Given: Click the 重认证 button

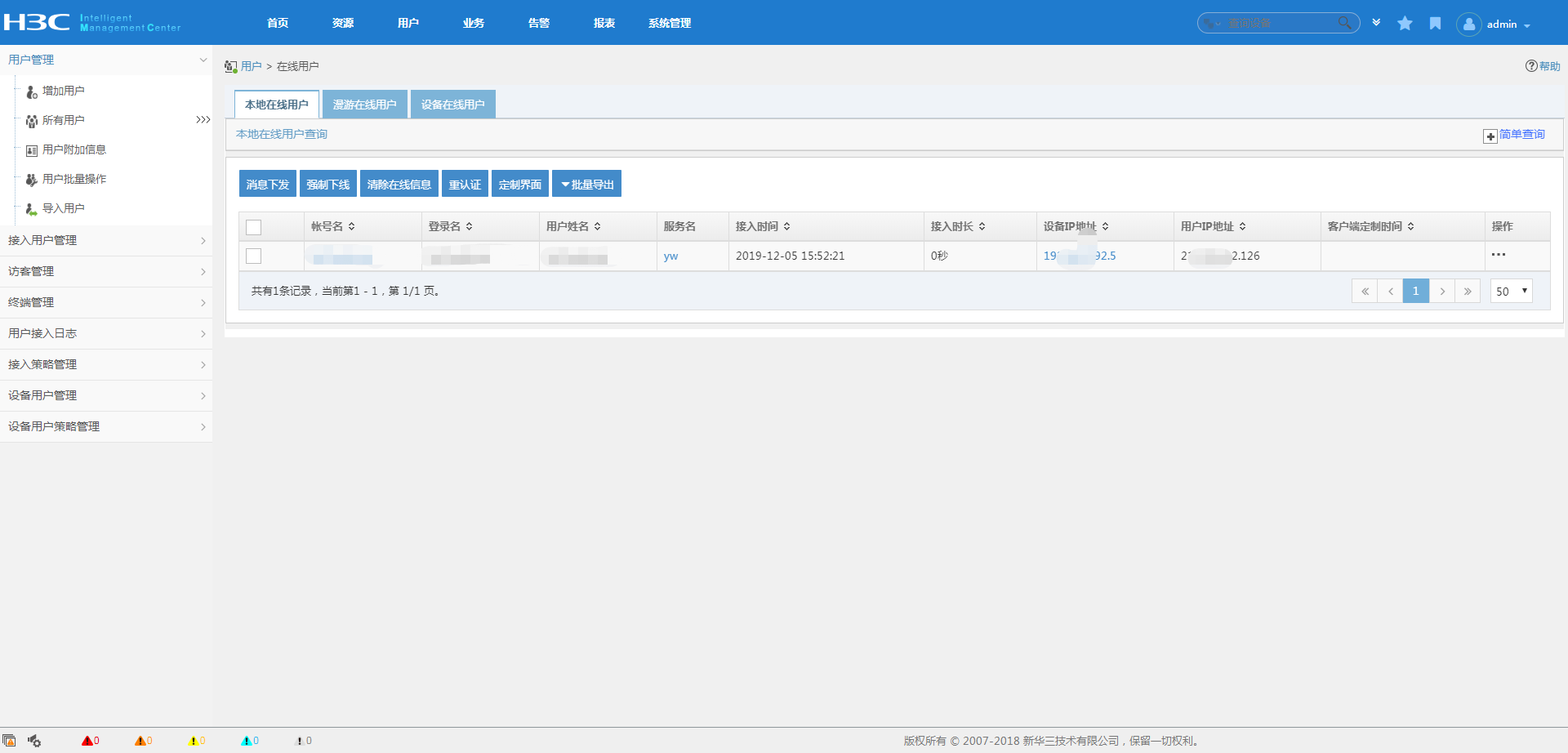Looking at the screenshot, I should coord(465,184).
